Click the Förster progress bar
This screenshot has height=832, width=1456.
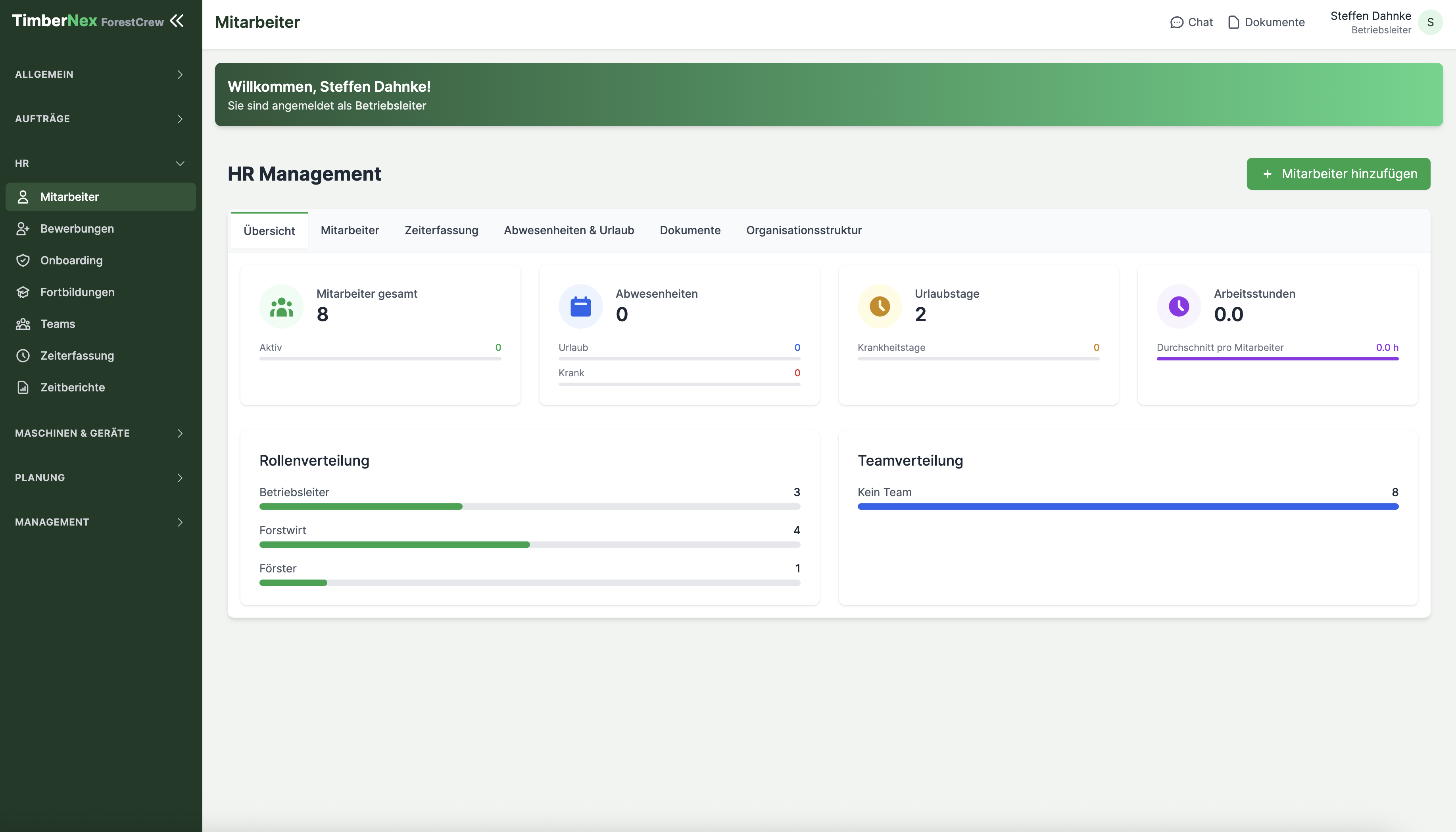pos(529,583)
